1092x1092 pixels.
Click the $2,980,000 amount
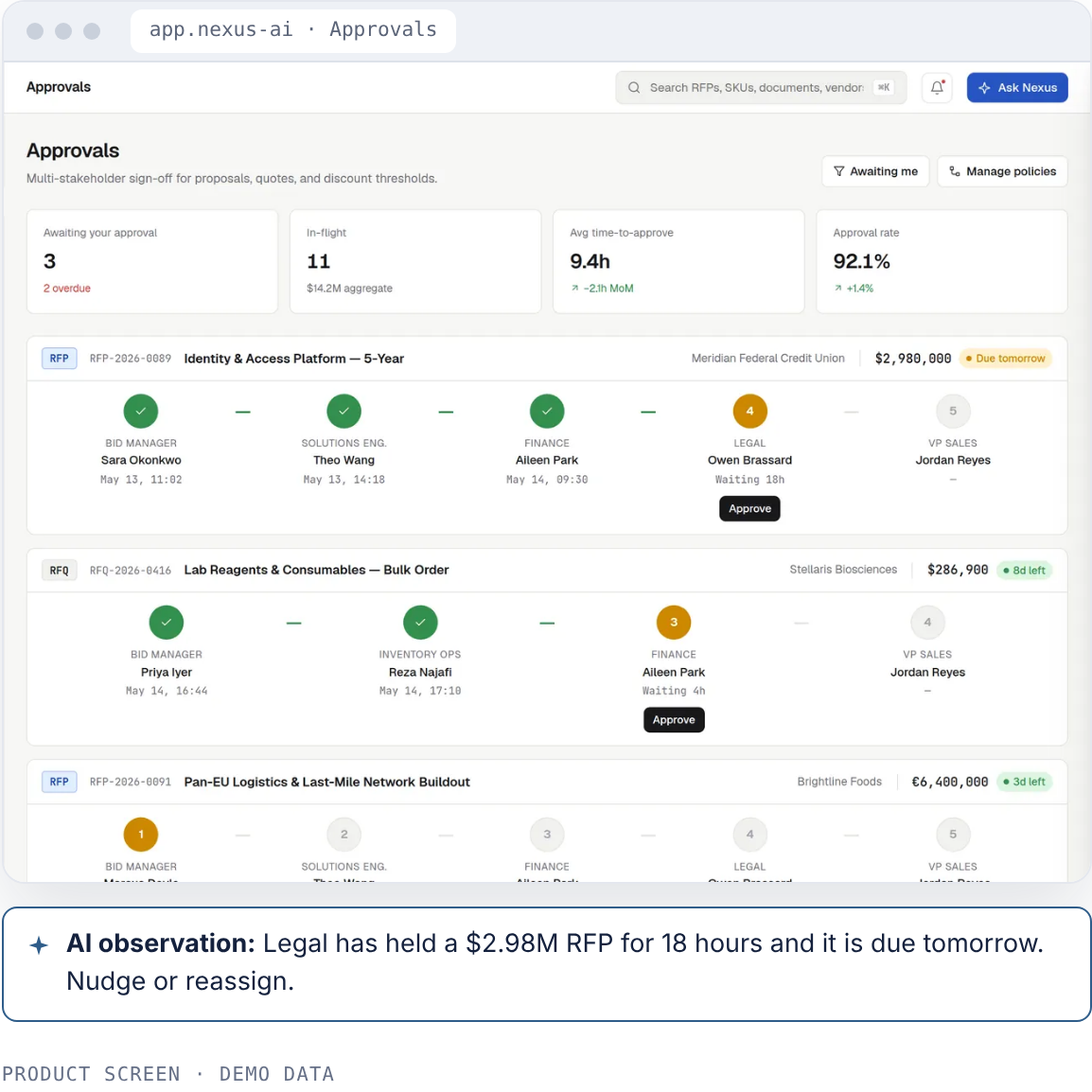coord(912,359)
